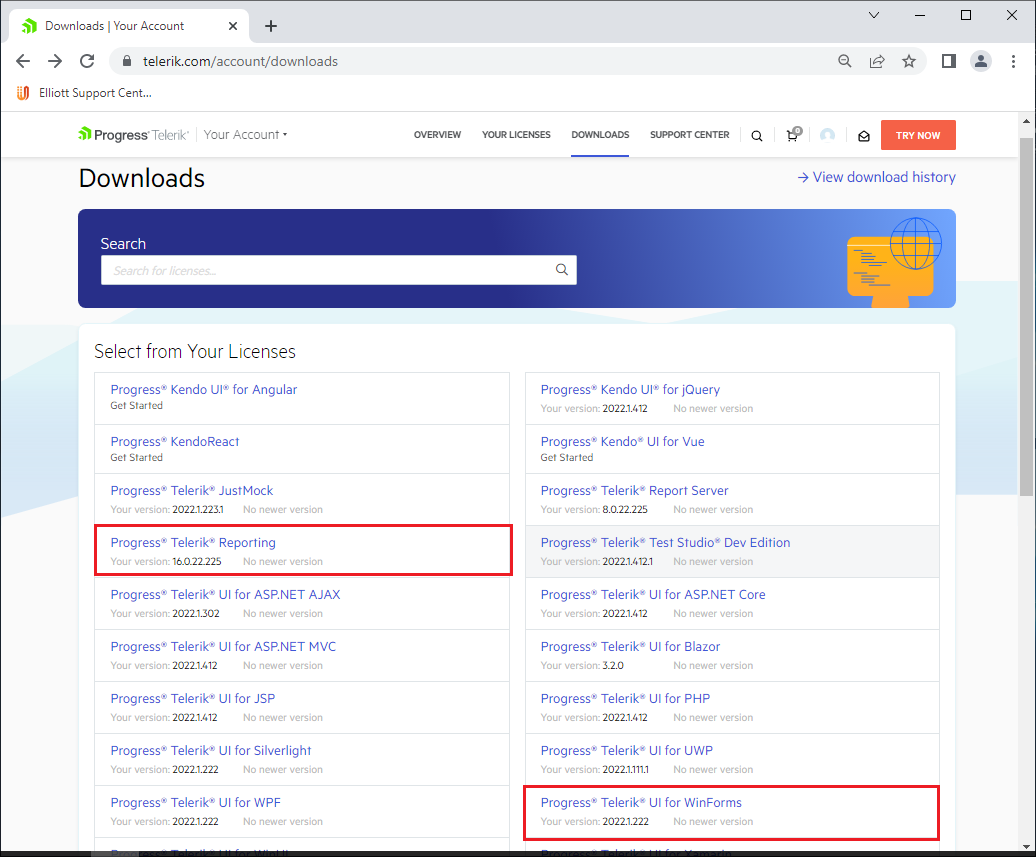
Task: Open the Overview menu item
Action: point(437,135)
